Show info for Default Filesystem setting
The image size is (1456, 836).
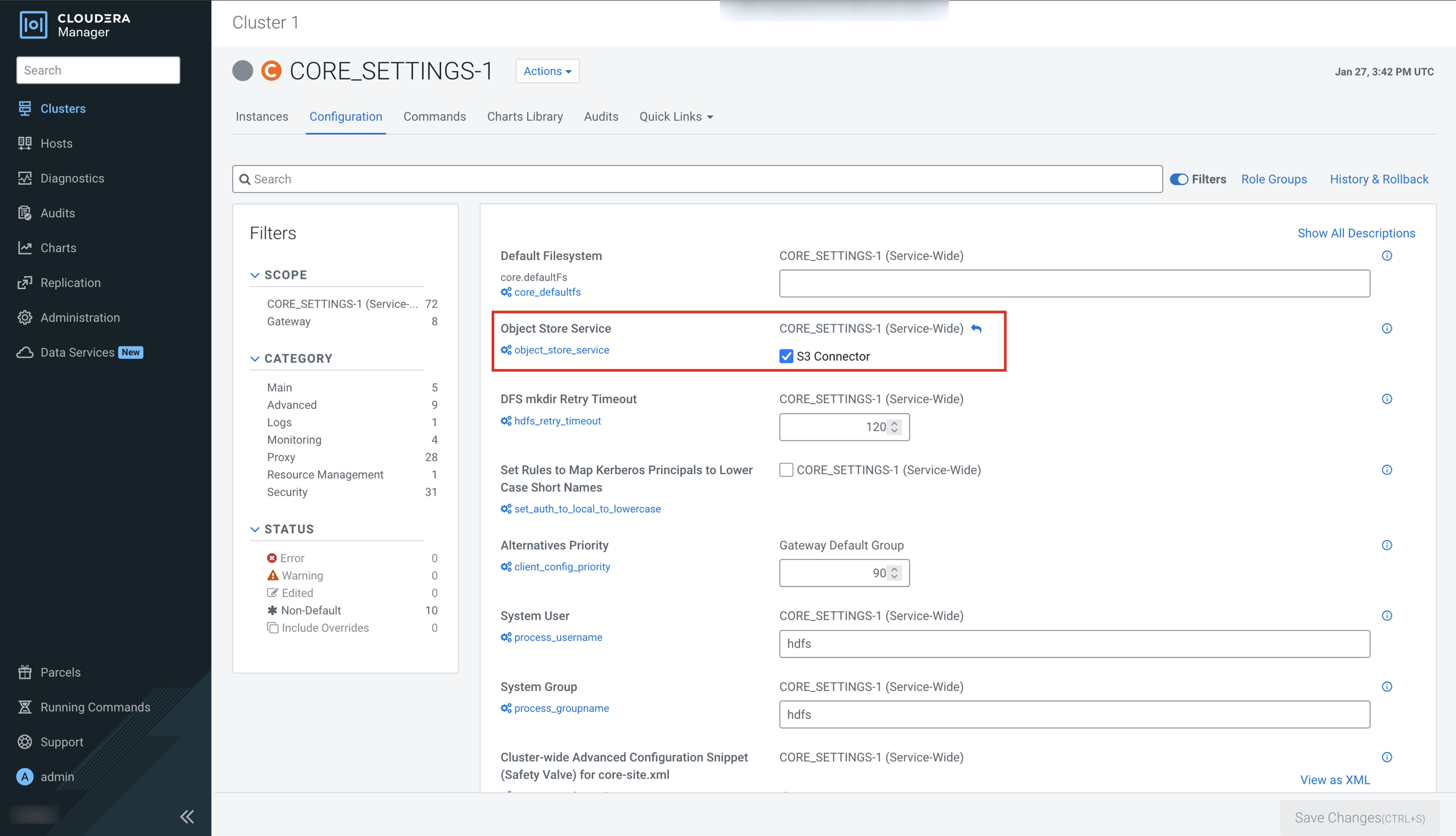tap(1386, 256)
